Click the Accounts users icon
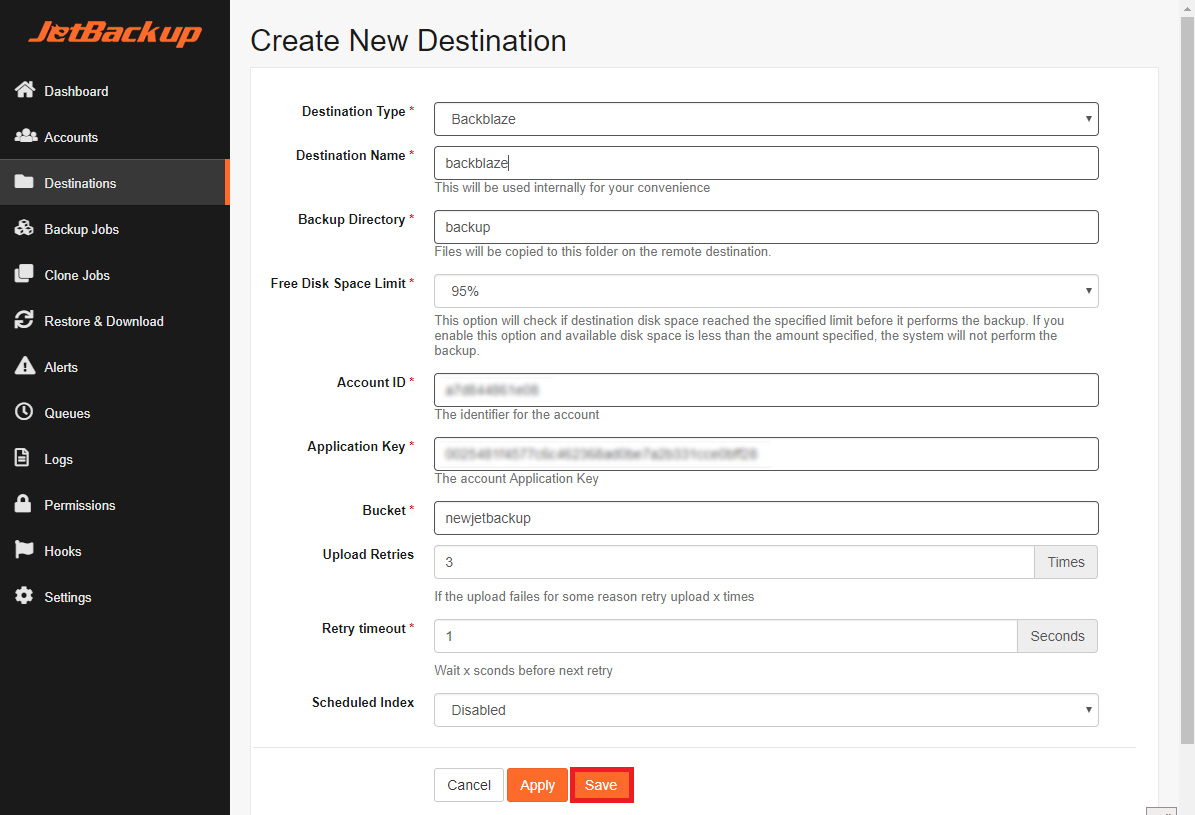Screen dimensions: 1195x815 (x=25, y=136)
